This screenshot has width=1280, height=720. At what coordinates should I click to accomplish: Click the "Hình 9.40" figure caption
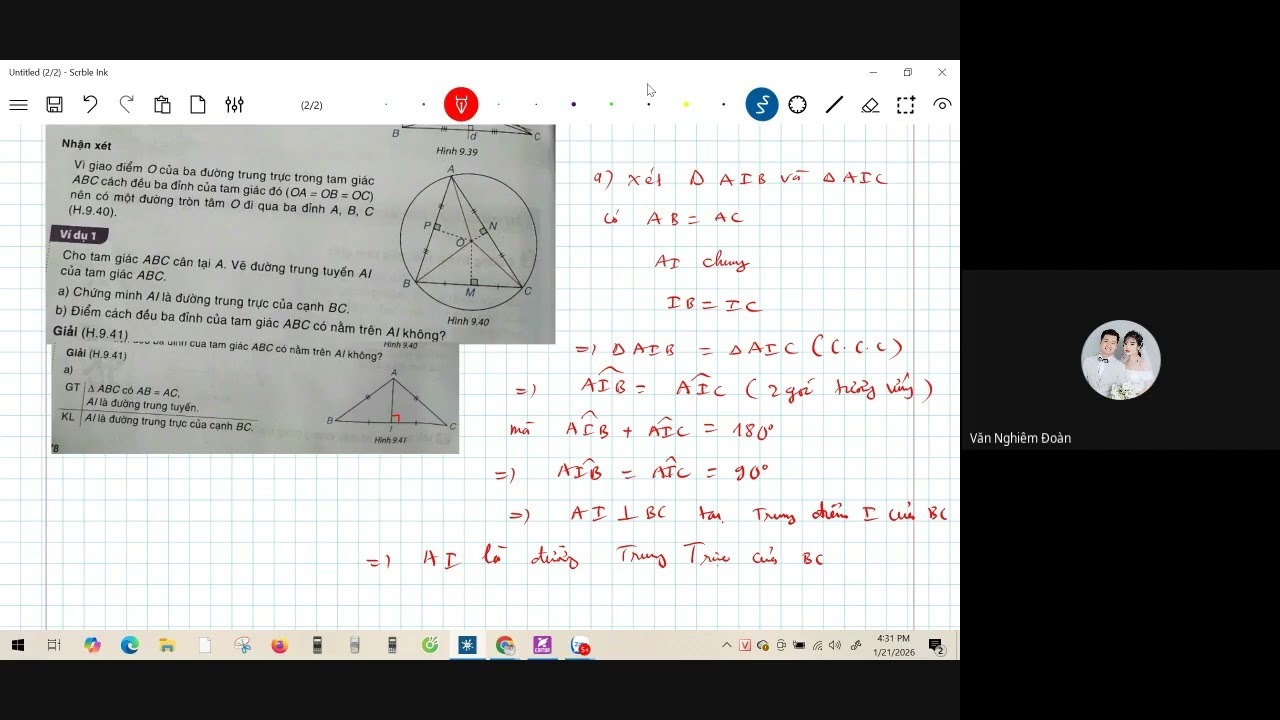[468, 321]
